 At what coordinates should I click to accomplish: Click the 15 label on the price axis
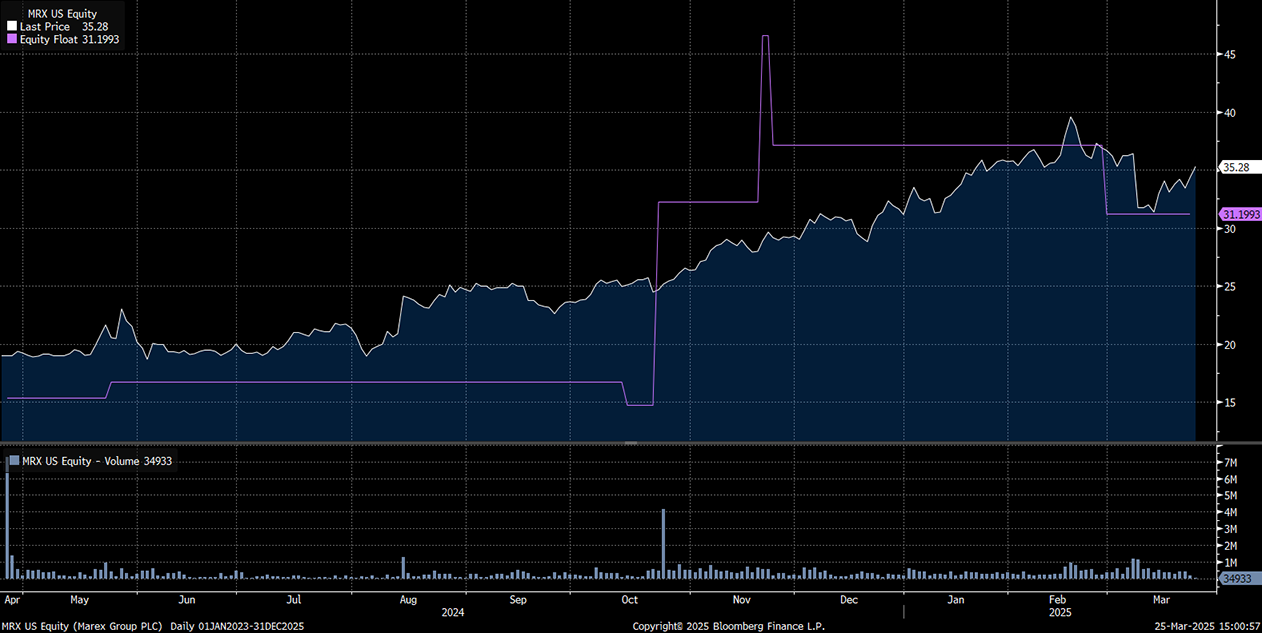(x=1228, y=403)
